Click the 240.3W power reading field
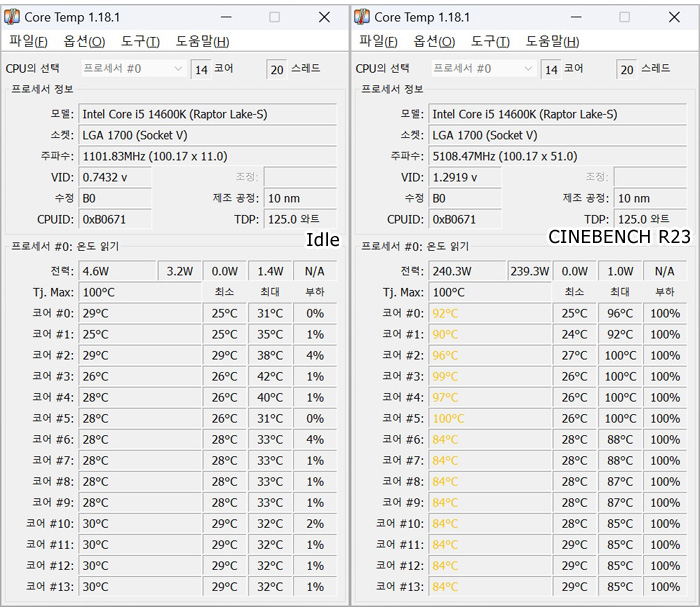The height and width of the screenshot is (610, 700). (467, 271)
